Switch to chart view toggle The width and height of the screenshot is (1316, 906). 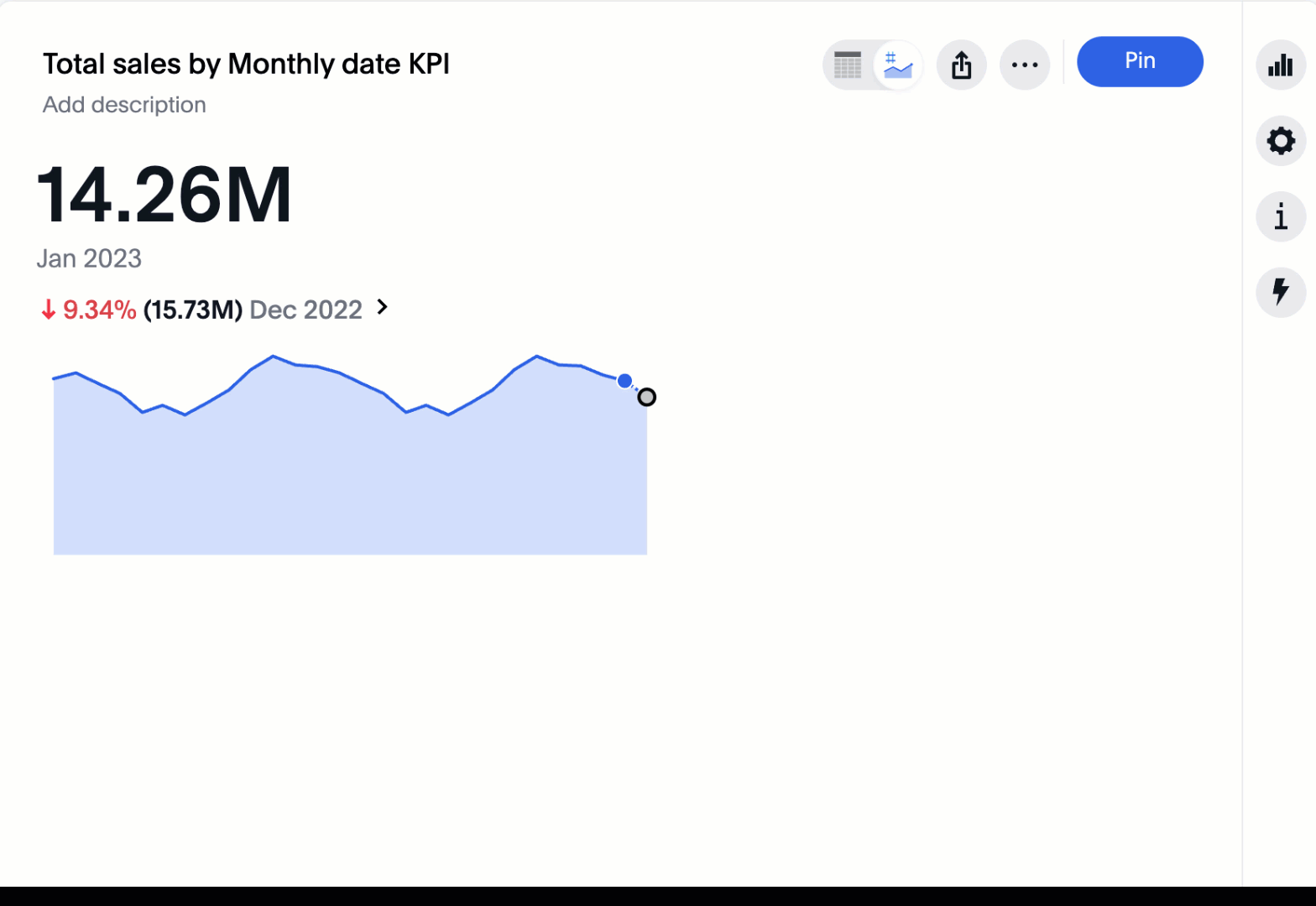point(898,65)
